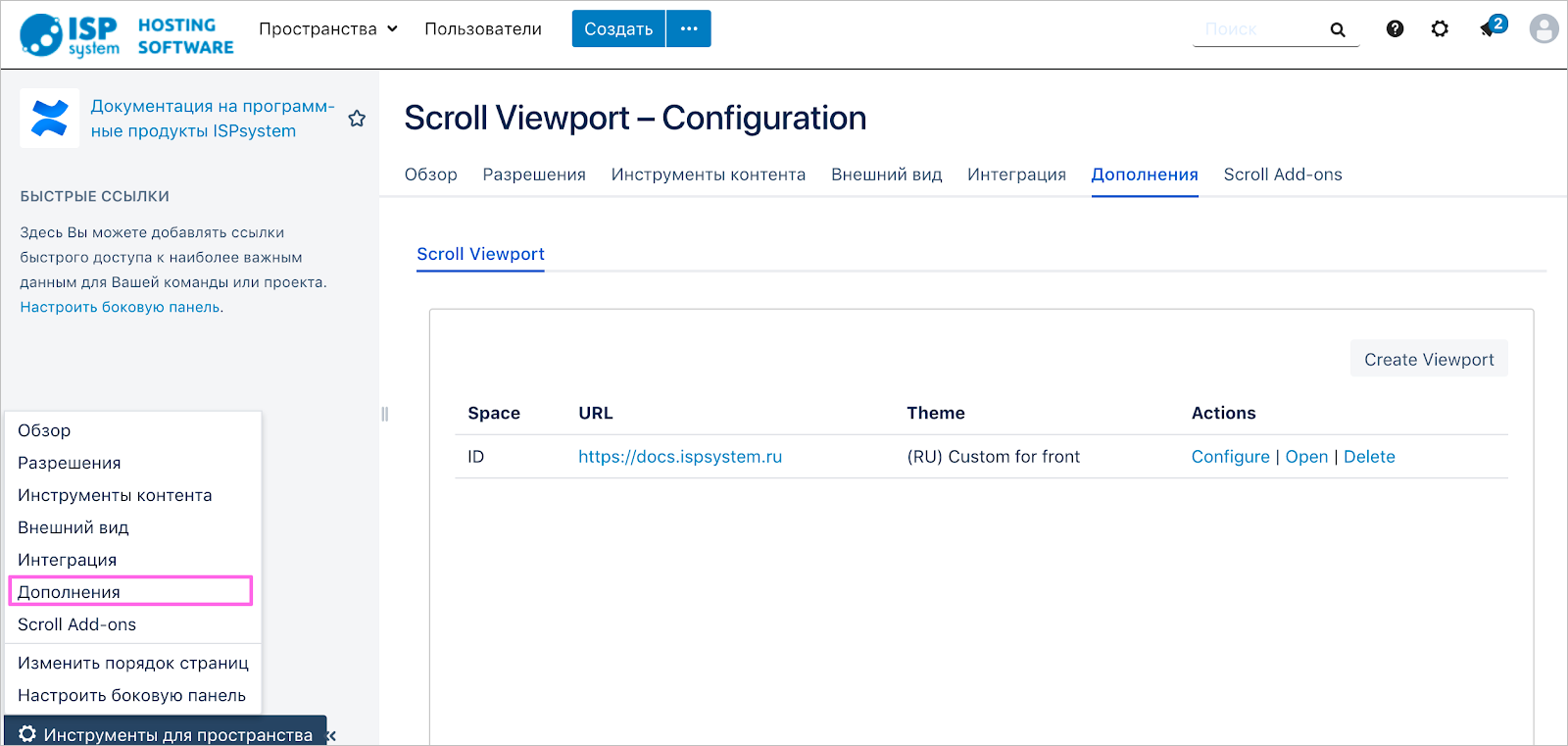Viewport: 1568px width, 746px height.
Task: Click the Space column header
Action: 494,413
